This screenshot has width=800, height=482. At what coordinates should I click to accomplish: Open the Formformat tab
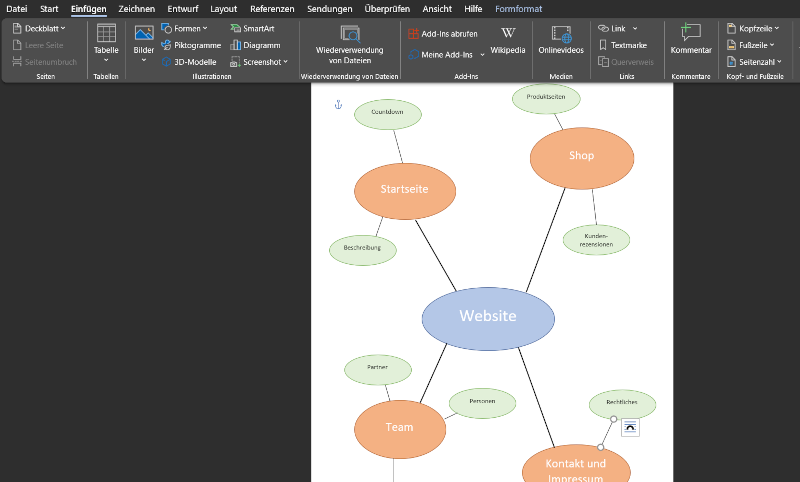(519, 9)
